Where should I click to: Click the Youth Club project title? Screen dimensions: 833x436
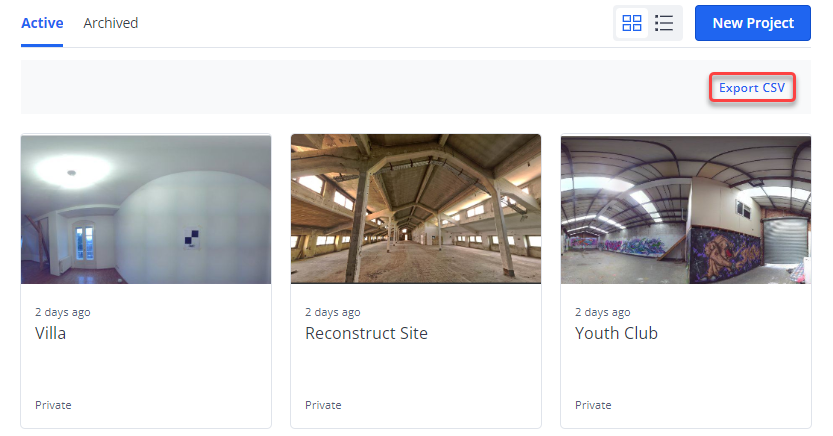616,333
